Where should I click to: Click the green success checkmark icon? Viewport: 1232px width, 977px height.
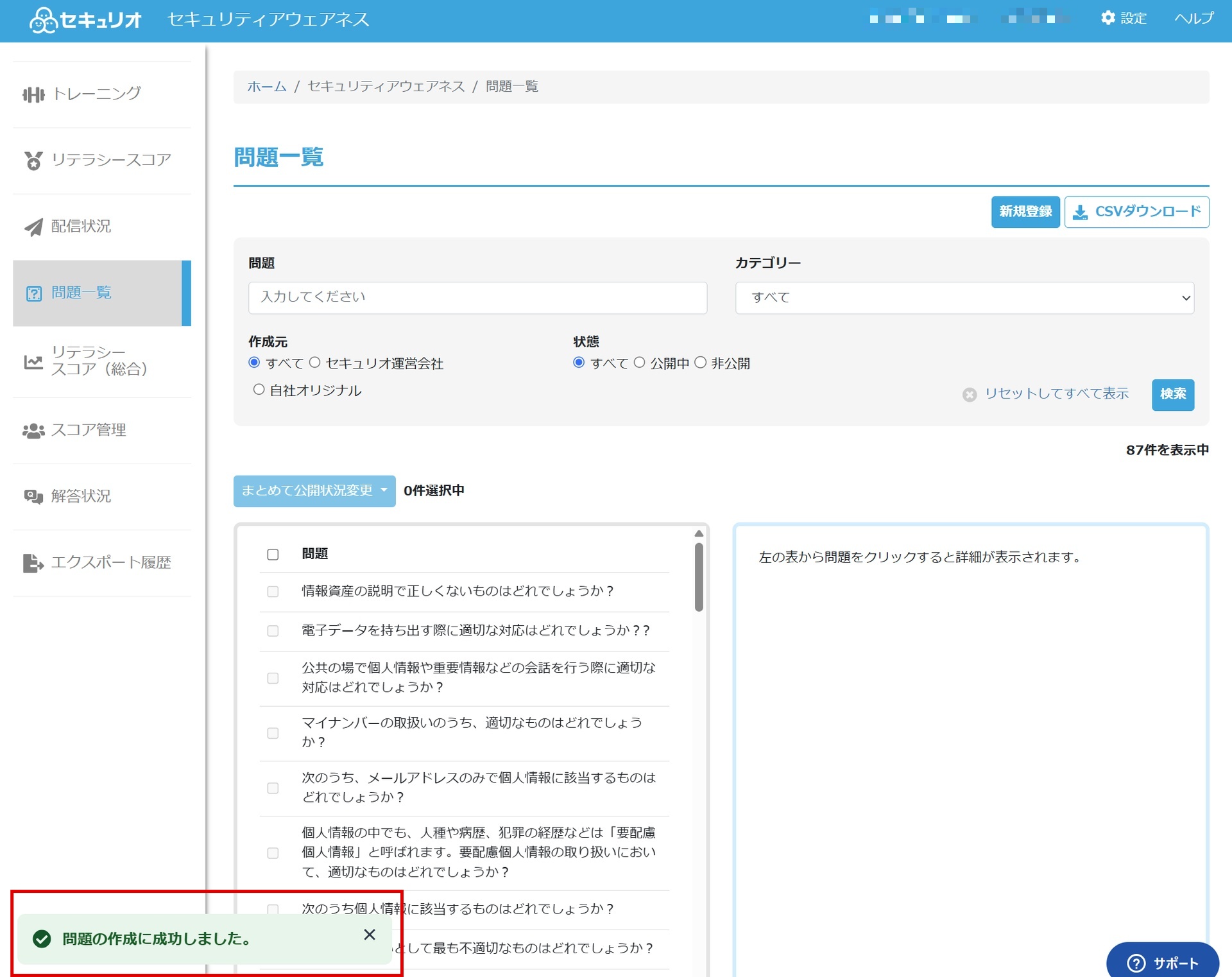[x=42, y=939]
